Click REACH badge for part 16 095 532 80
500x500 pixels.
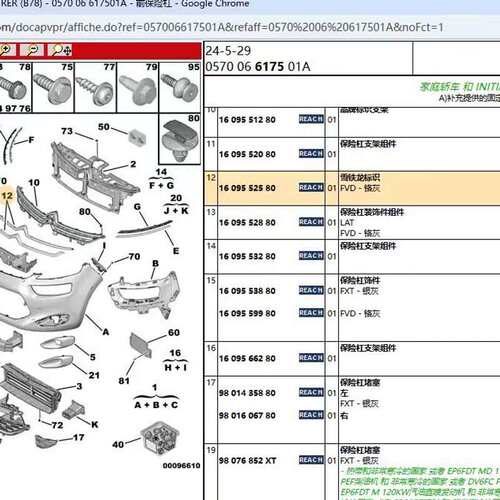pyautogui.click(x=311, y=256)
